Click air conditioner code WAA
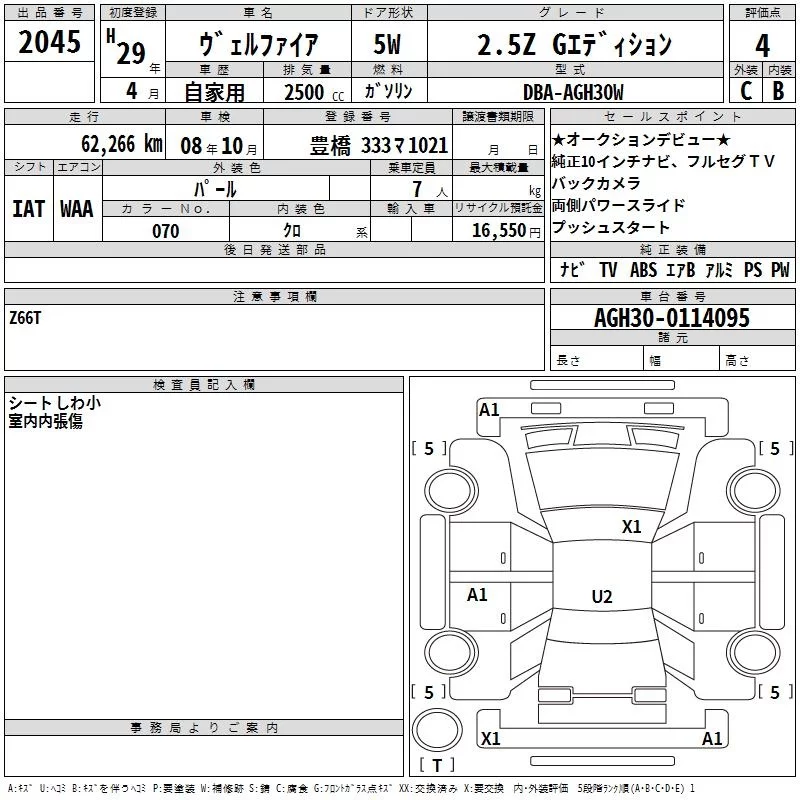Image resolution: width=800 pixels, height=800 pixels. pyautogui.click(x=77, y=209)
